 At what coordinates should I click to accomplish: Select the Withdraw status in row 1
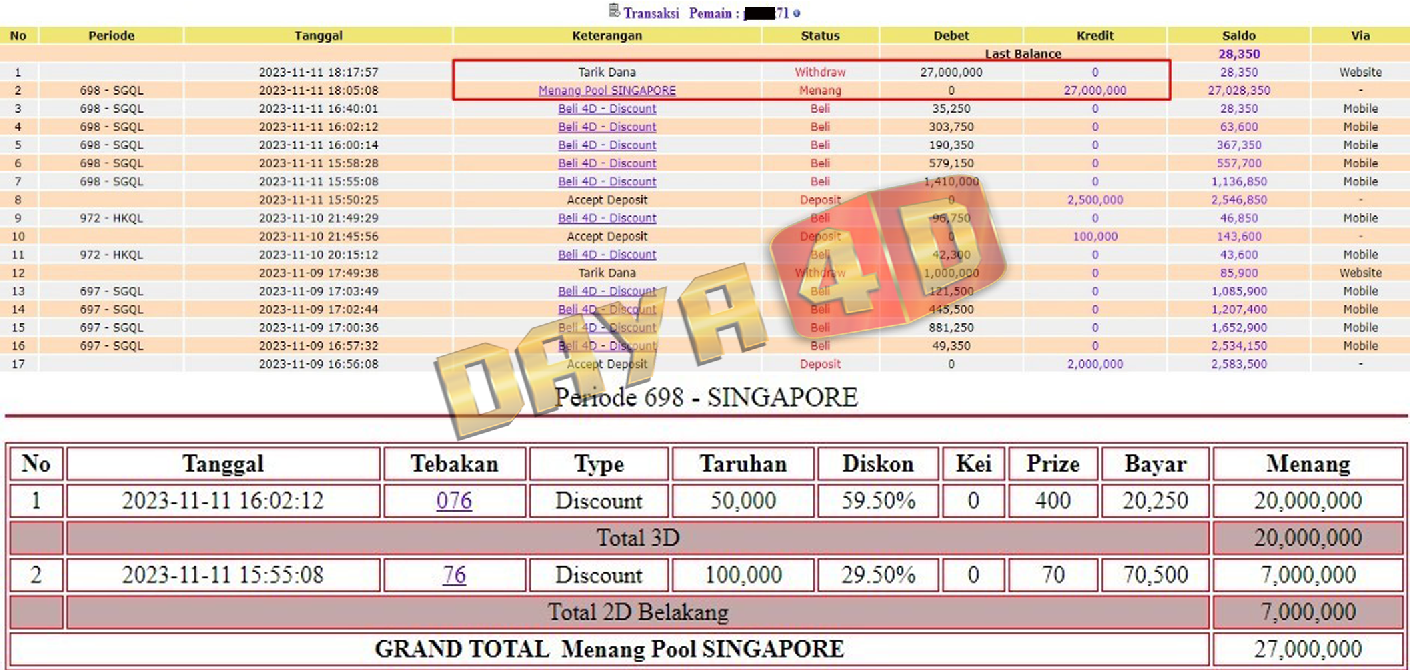tap(819, 73)
